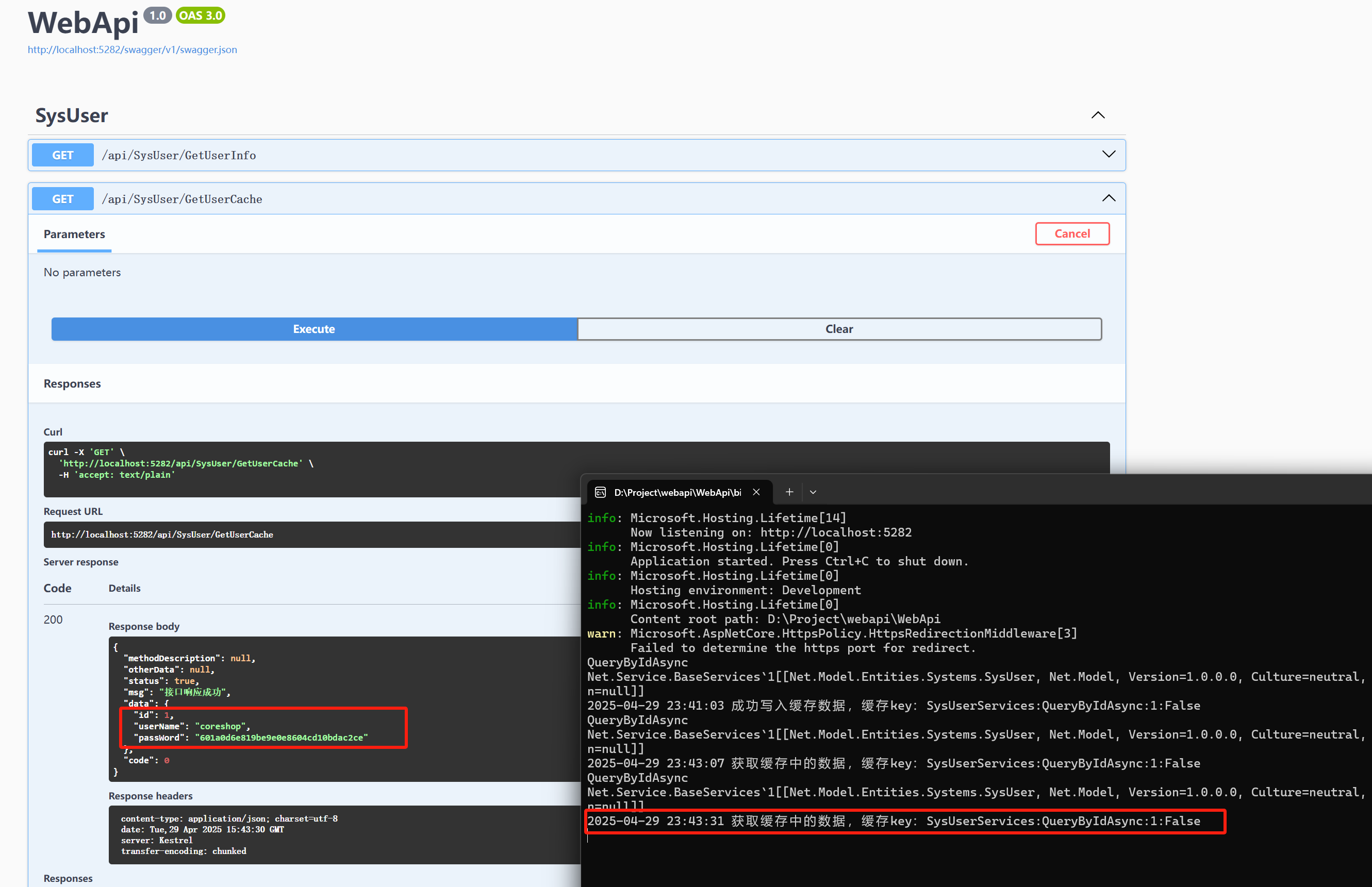
Task: Cancel the try-it-out mode
Action: (x=1072, y=233)
